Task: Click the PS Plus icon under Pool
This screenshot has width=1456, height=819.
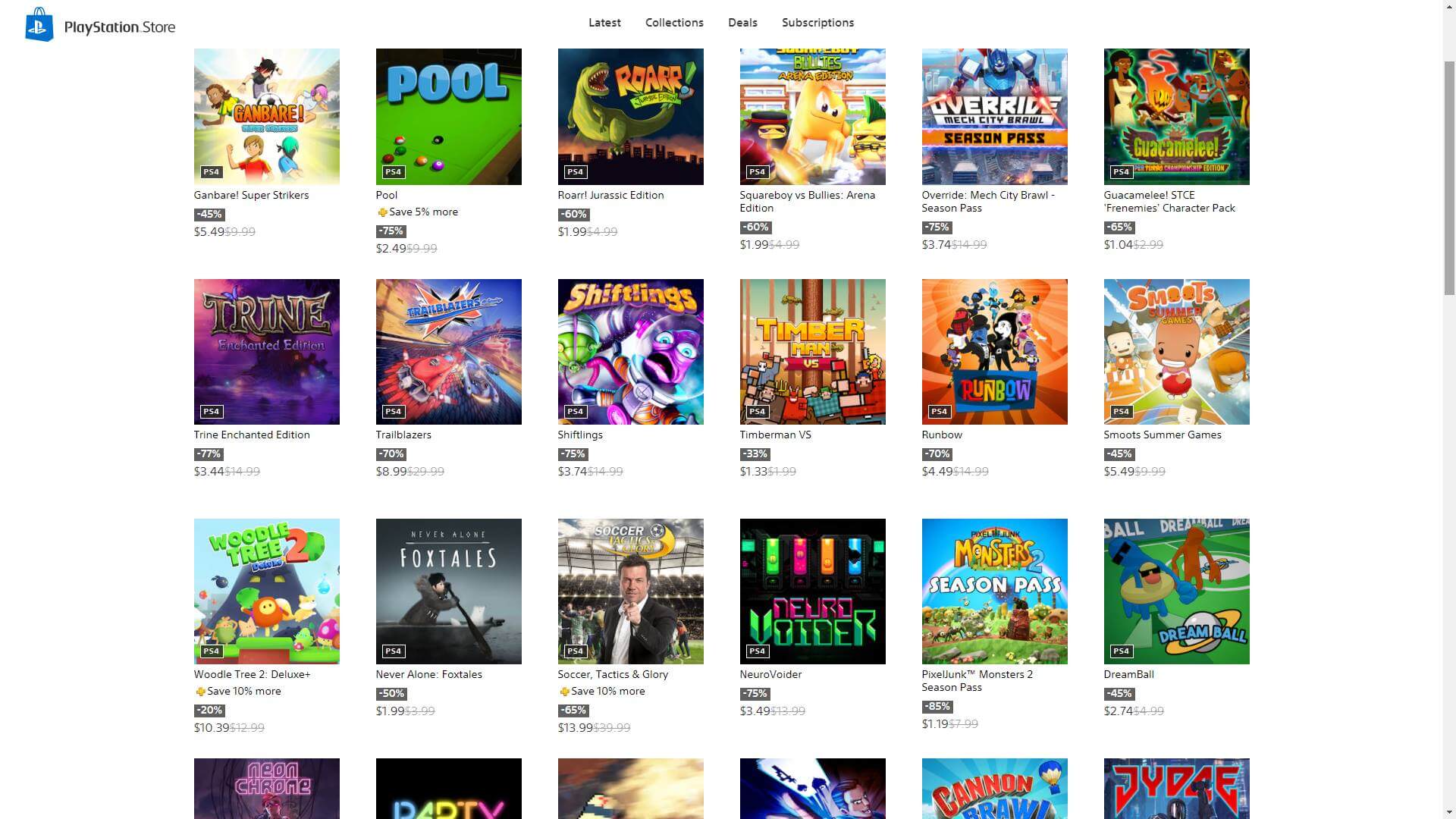Action: pyautogui.click(x=382, y=212)
